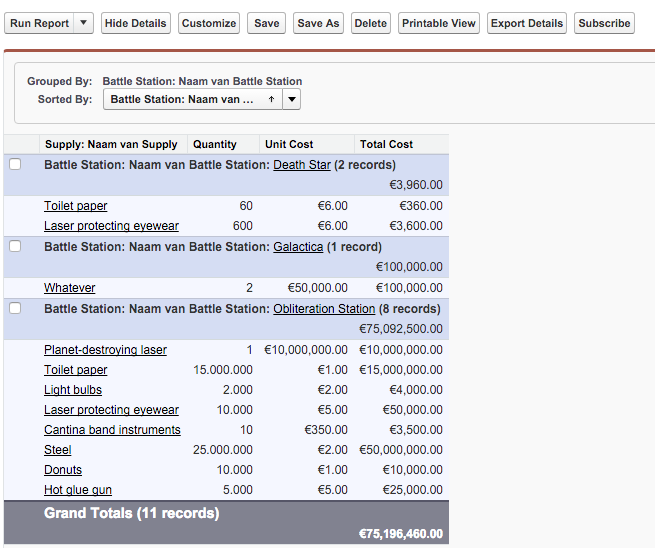
Task: Click the Grouped By value text
Action: [x=202, y=81]
